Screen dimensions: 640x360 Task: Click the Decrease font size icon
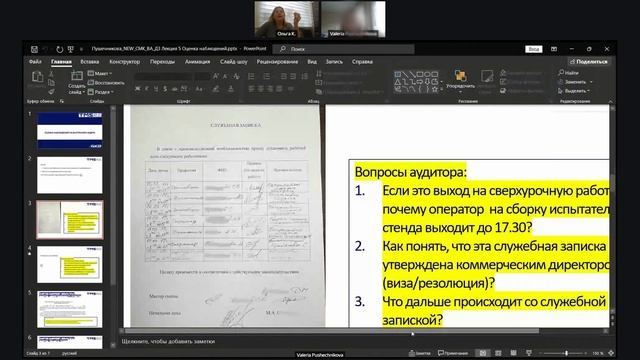pos(225,76)
